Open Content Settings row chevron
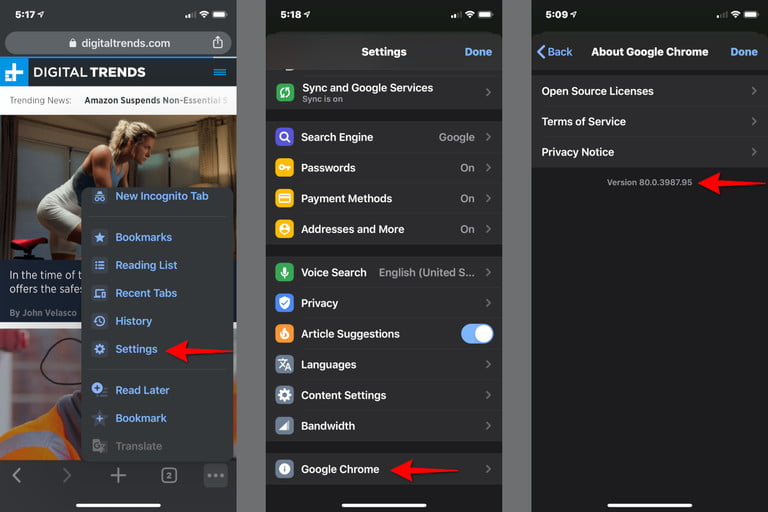Viewport: 768px width, 512px height. click(x=488, y=395)
